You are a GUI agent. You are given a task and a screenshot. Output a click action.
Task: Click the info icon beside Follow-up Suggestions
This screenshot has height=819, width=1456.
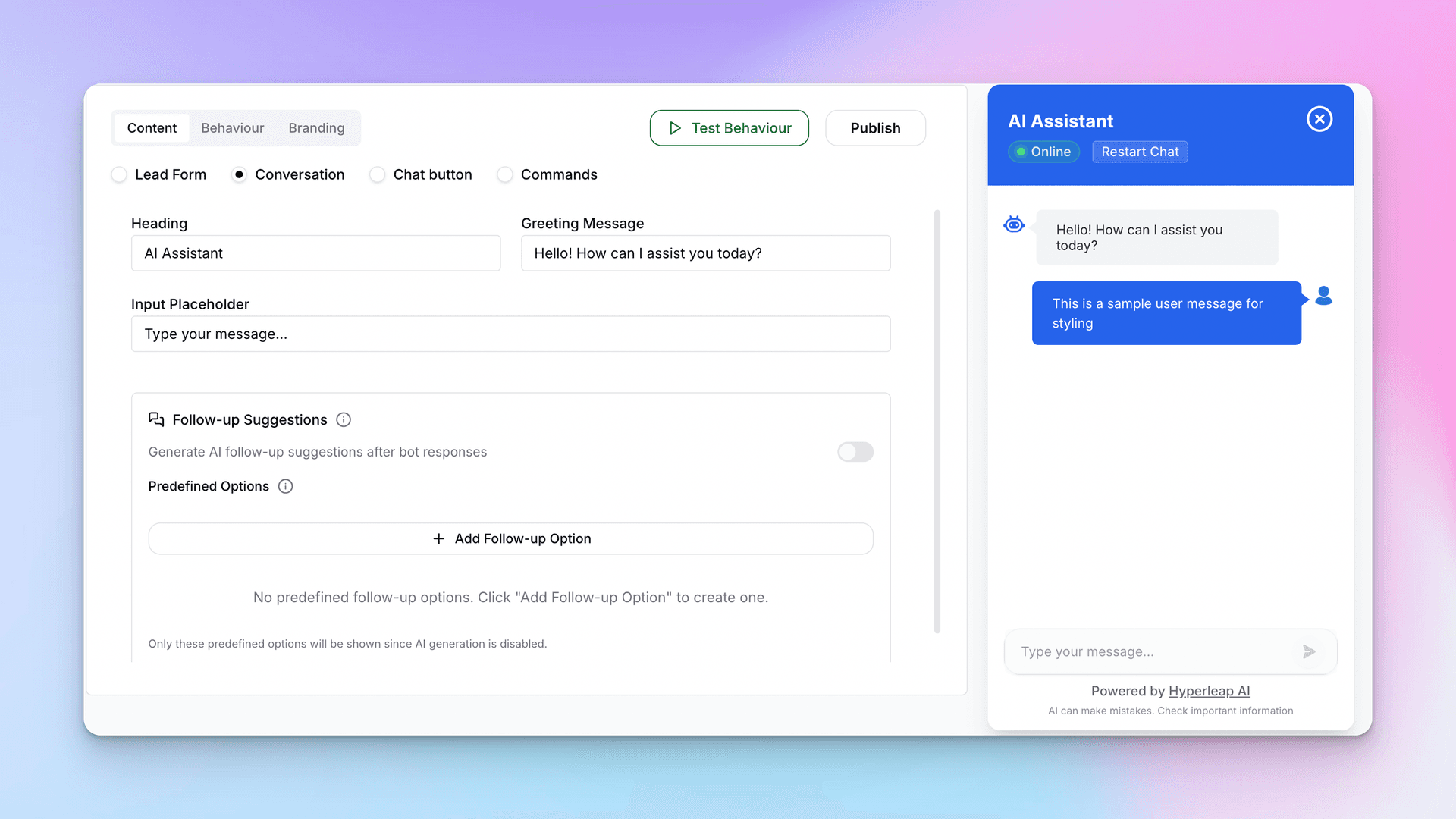pyautogui.click(x=344, y=419)
